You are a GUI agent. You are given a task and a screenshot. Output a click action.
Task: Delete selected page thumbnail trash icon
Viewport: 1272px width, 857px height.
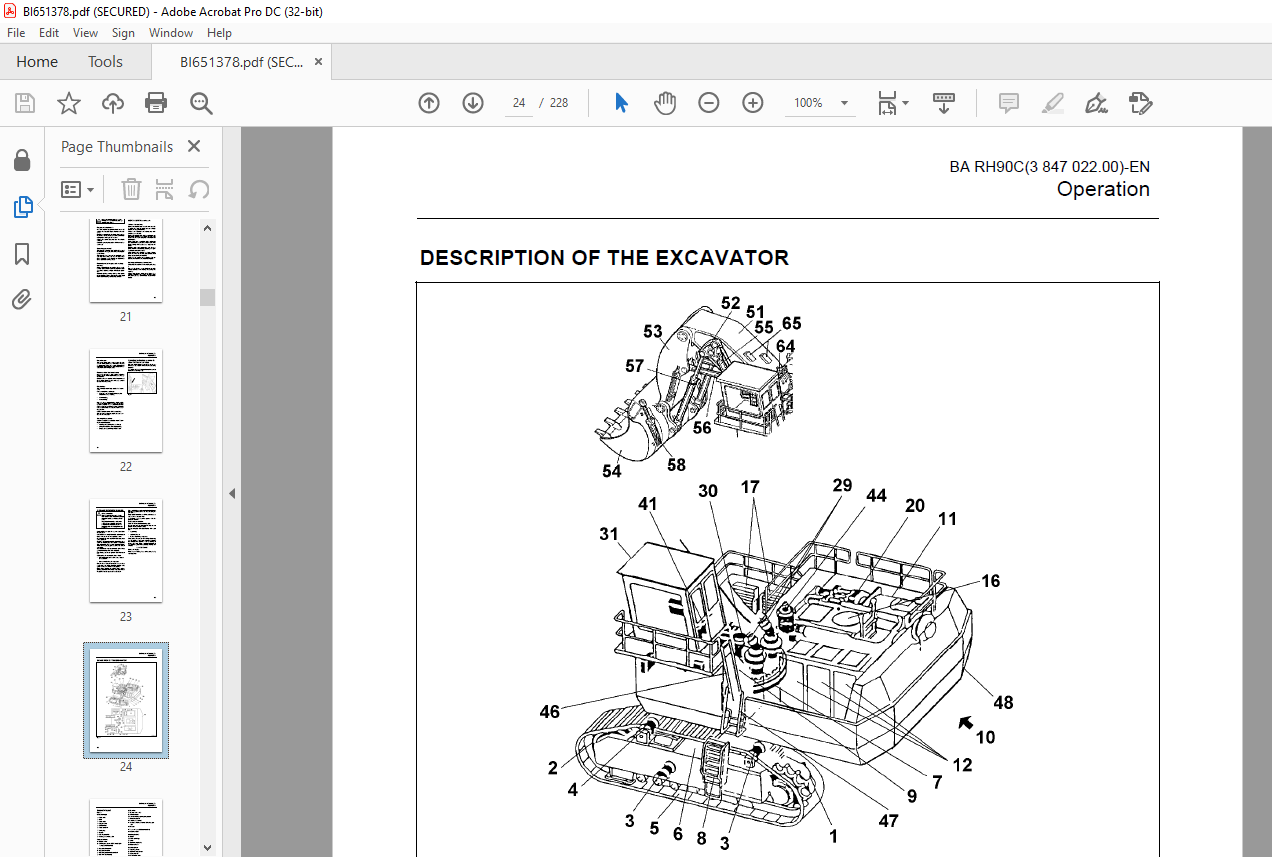[131, 189]
